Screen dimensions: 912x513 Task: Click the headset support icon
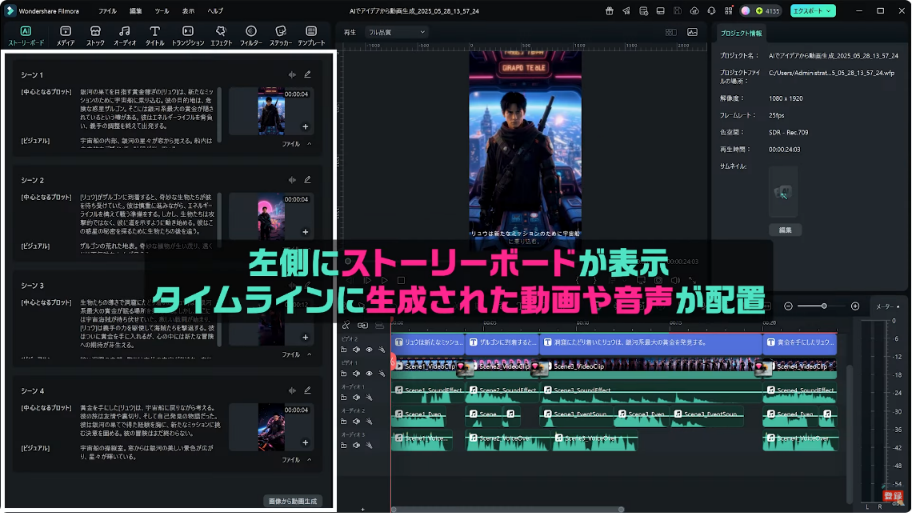pos(711,11)
